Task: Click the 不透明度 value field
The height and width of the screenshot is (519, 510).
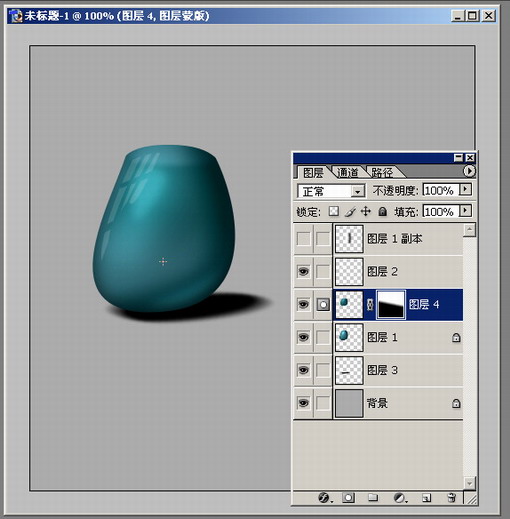Action: (441, 190)
